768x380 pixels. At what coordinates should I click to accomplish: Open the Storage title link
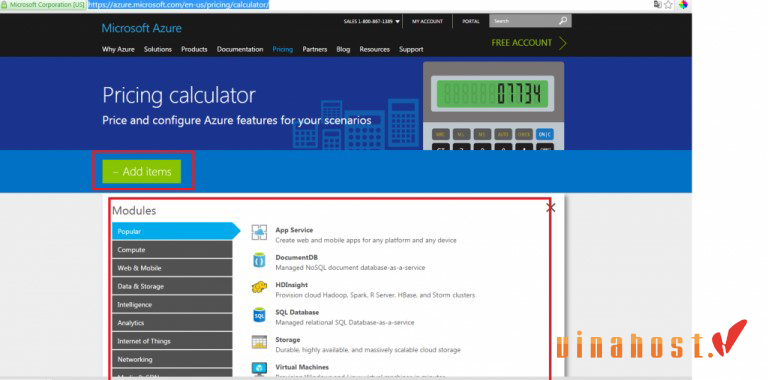288,339
